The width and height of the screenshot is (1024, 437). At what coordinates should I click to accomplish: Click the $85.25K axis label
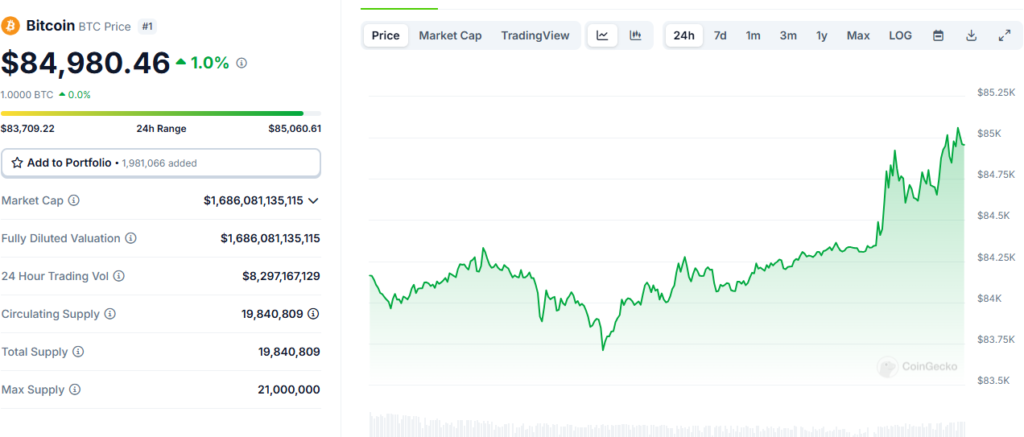pos(996,93)
